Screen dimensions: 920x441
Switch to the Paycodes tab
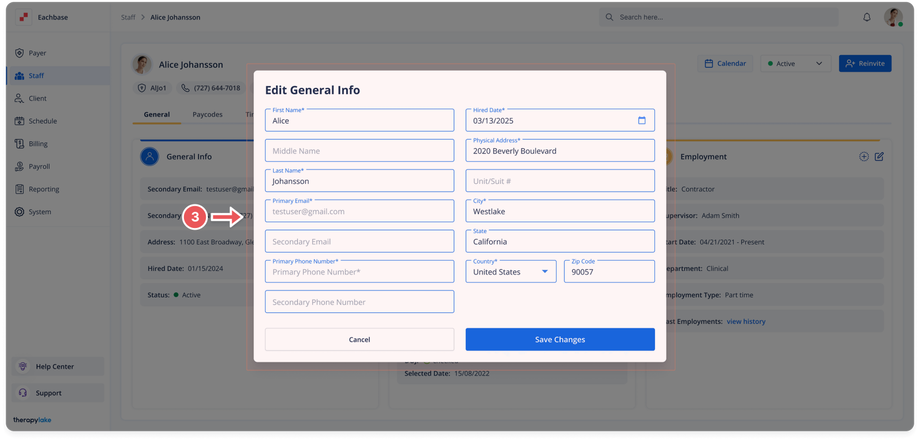tap(208, 115)
